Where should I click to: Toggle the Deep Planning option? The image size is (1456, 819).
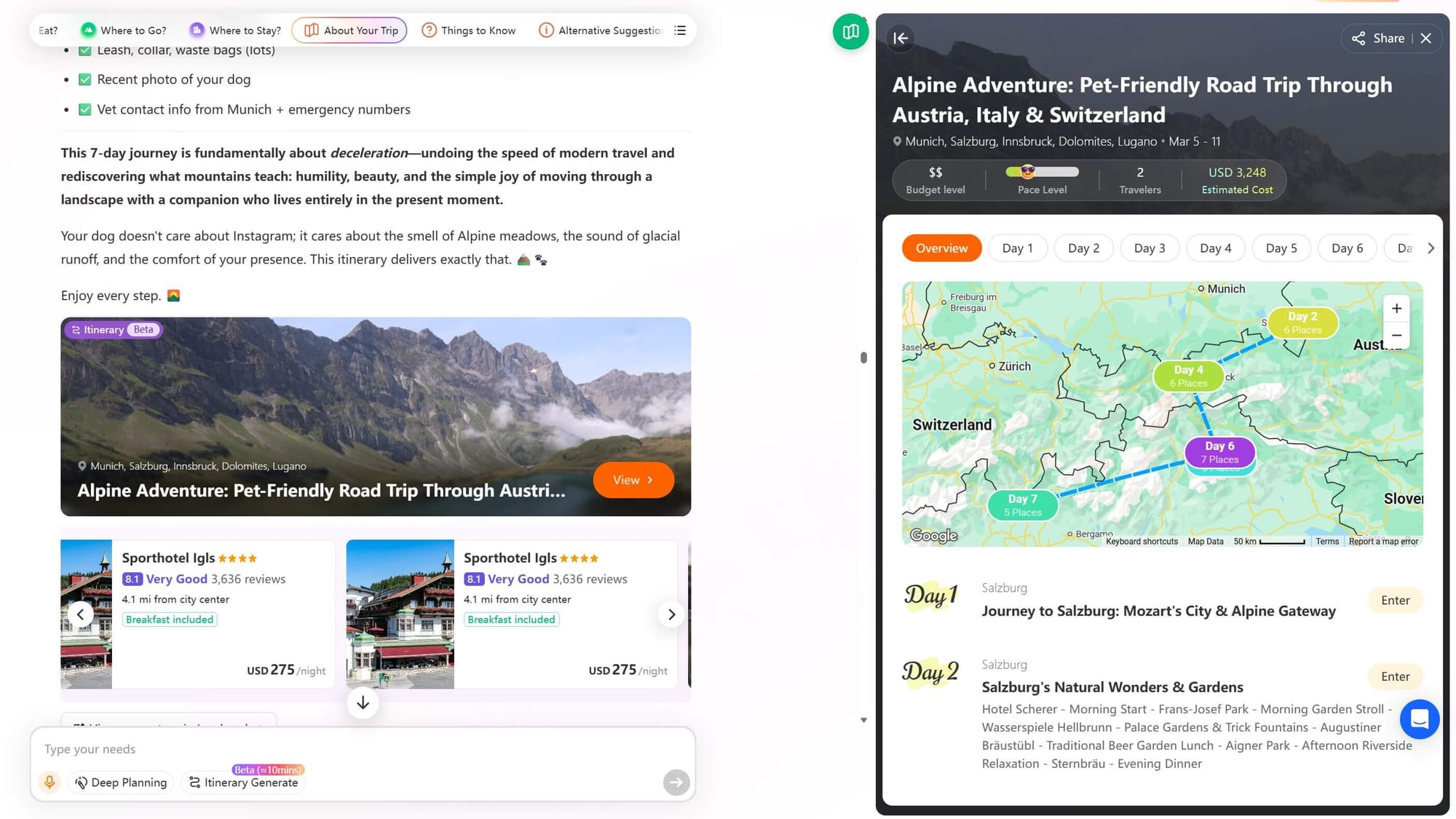tap(122, 782)
